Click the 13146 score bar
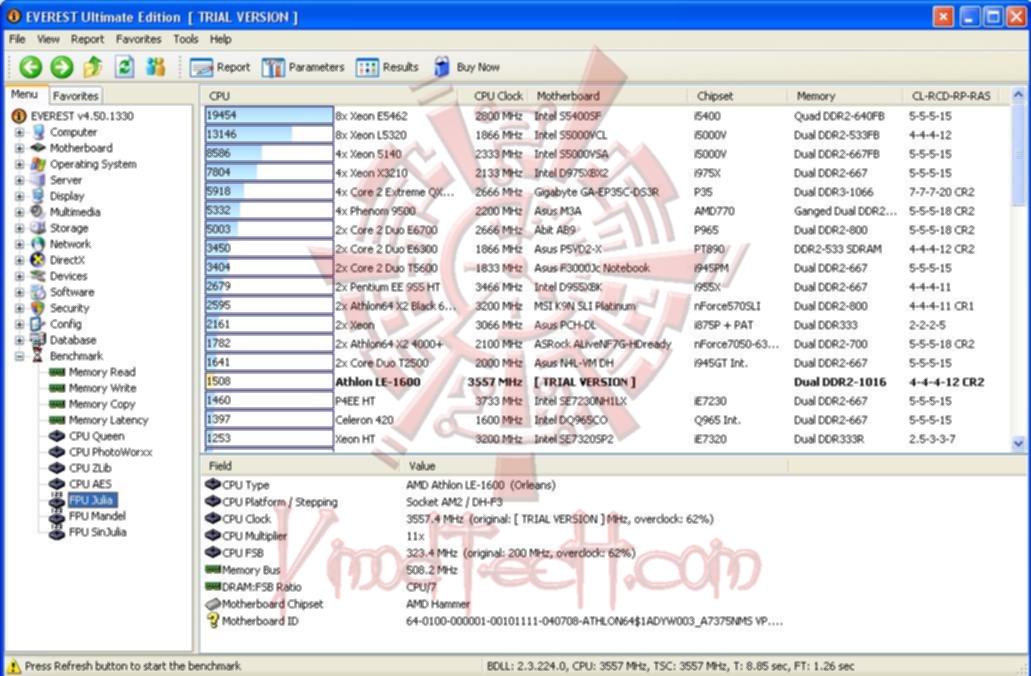 pos(269,135)
